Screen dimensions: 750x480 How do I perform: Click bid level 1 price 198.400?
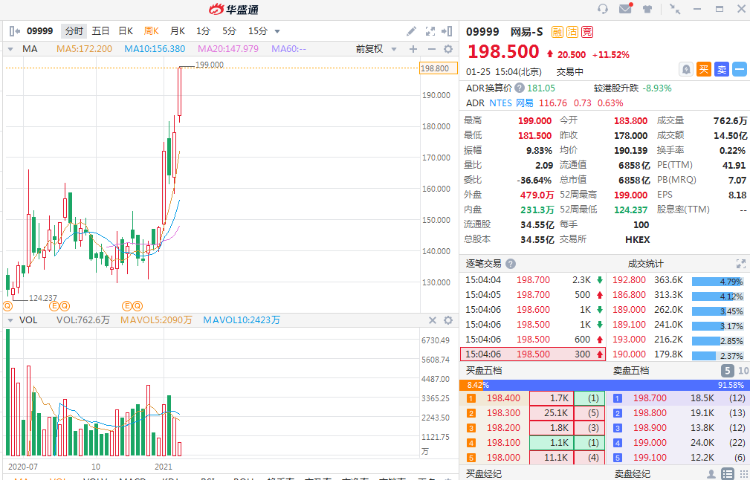pyautogui.click(x=503, y=398)
